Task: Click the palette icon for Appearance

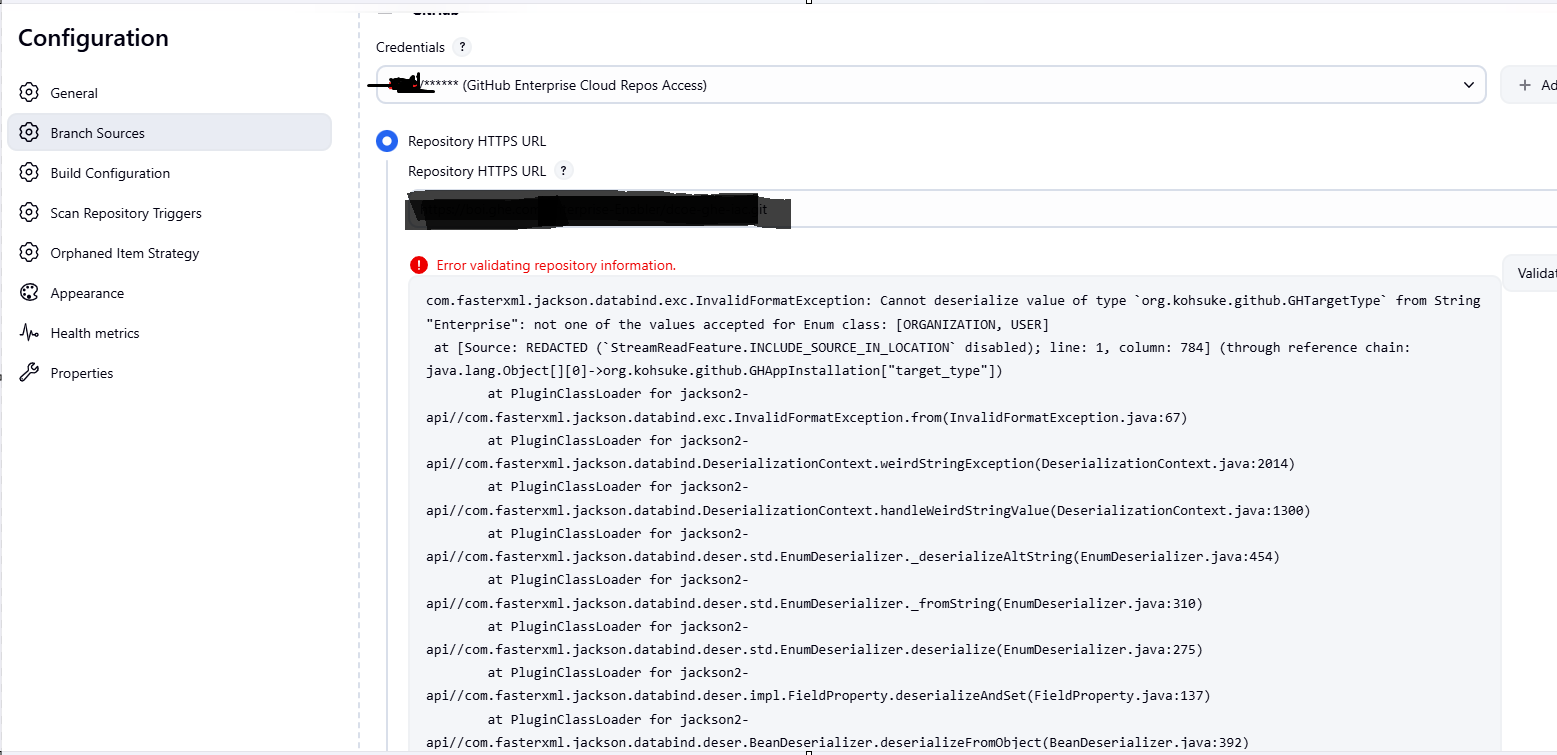Action: [x=29, y=293]
